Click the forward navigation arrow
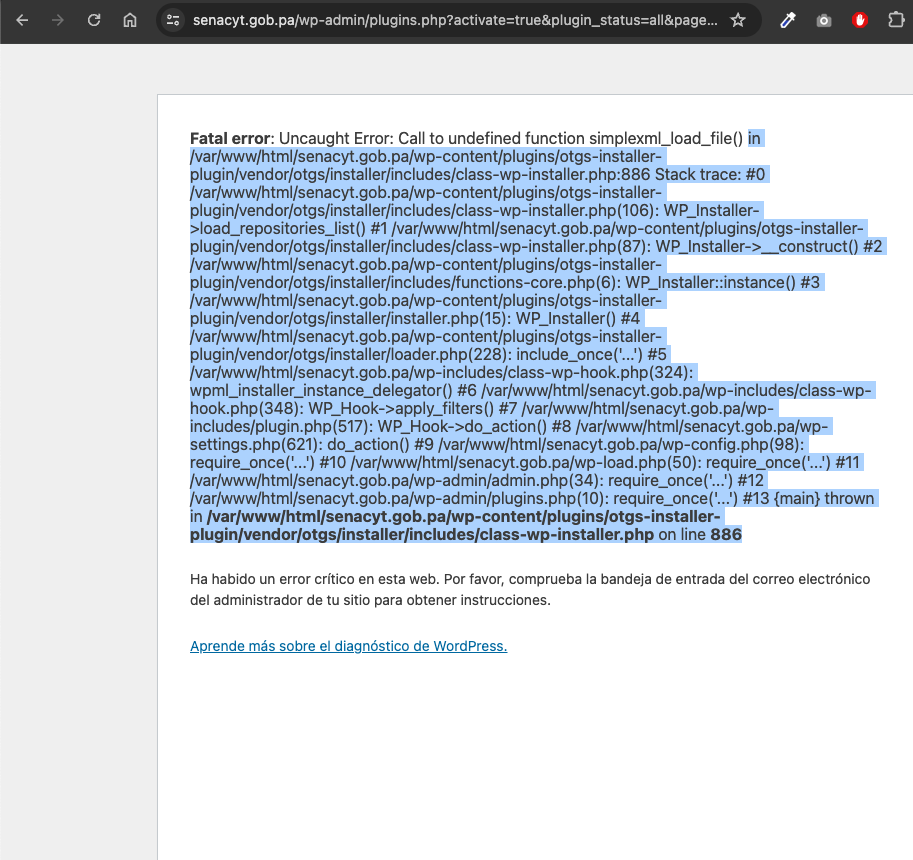This screenshot has width=913, height=860. pyautogui.click(x=58, y=20)
